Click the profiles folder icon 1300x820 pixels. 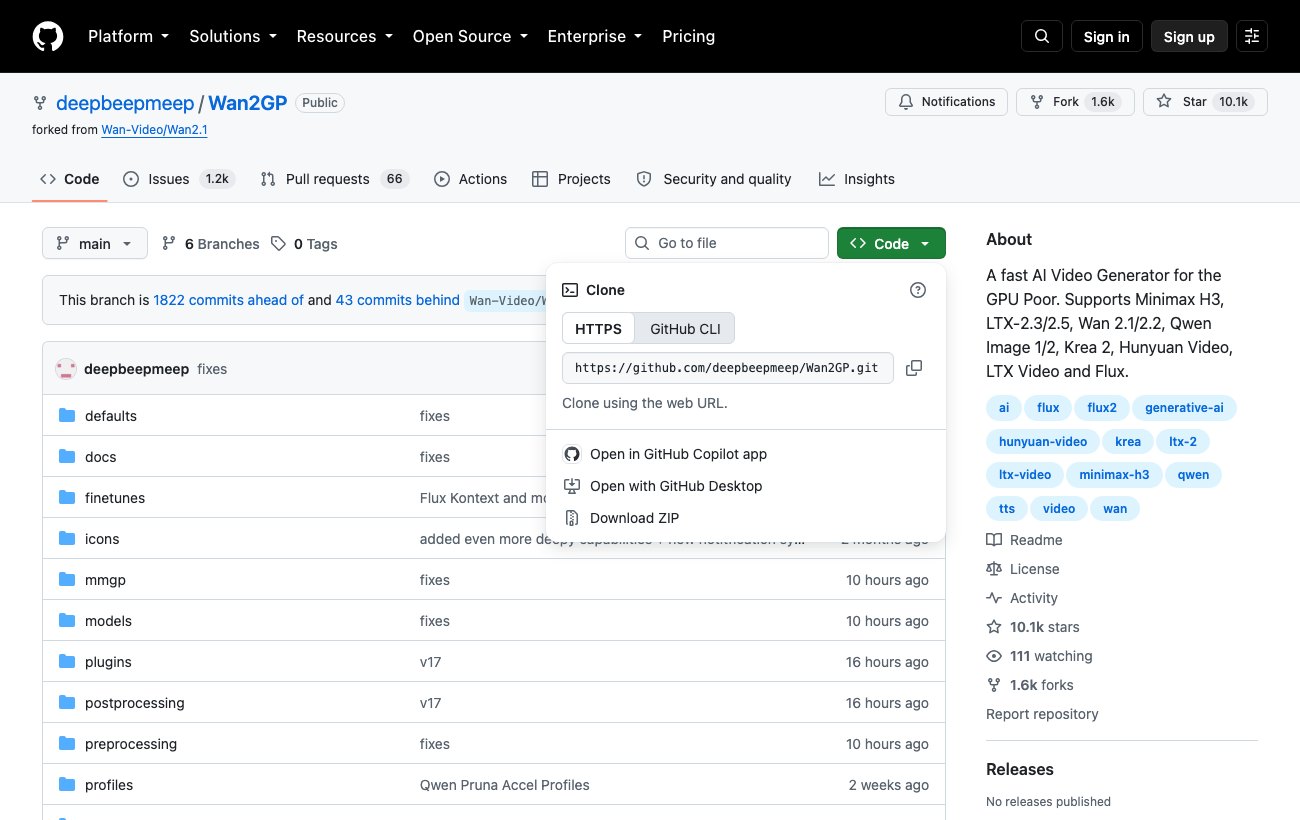pyautogui.click(x=67, y=785)
